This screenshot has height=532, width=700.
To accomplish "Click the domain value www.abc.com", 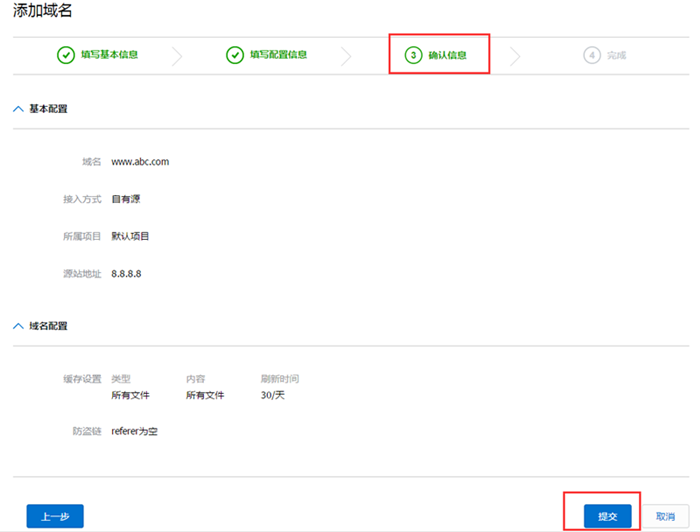I will (140, 162).
